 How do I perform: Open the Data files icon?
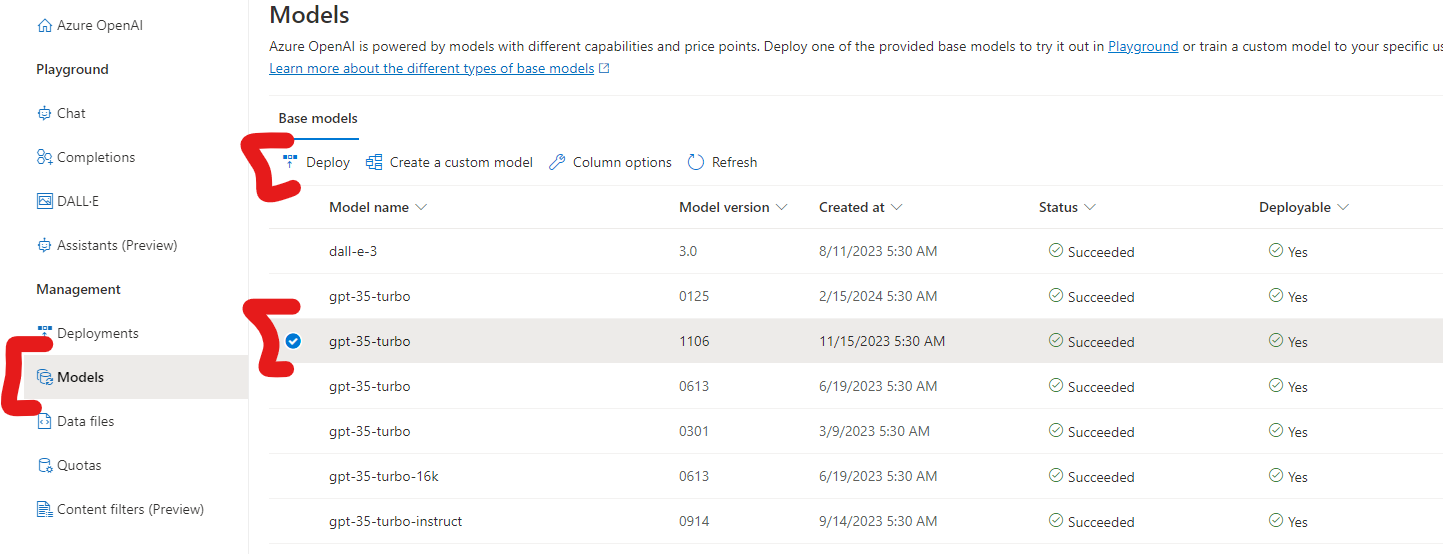44,421
